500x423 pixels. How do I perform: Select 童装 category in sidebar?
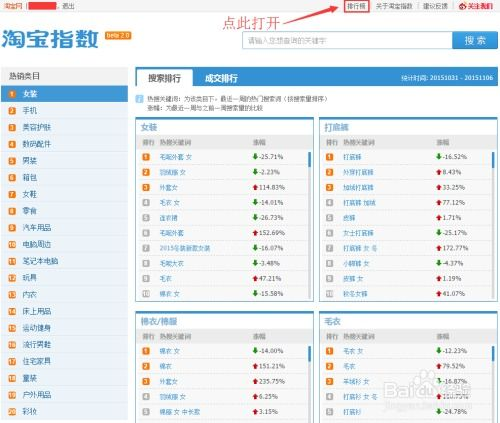64,378
